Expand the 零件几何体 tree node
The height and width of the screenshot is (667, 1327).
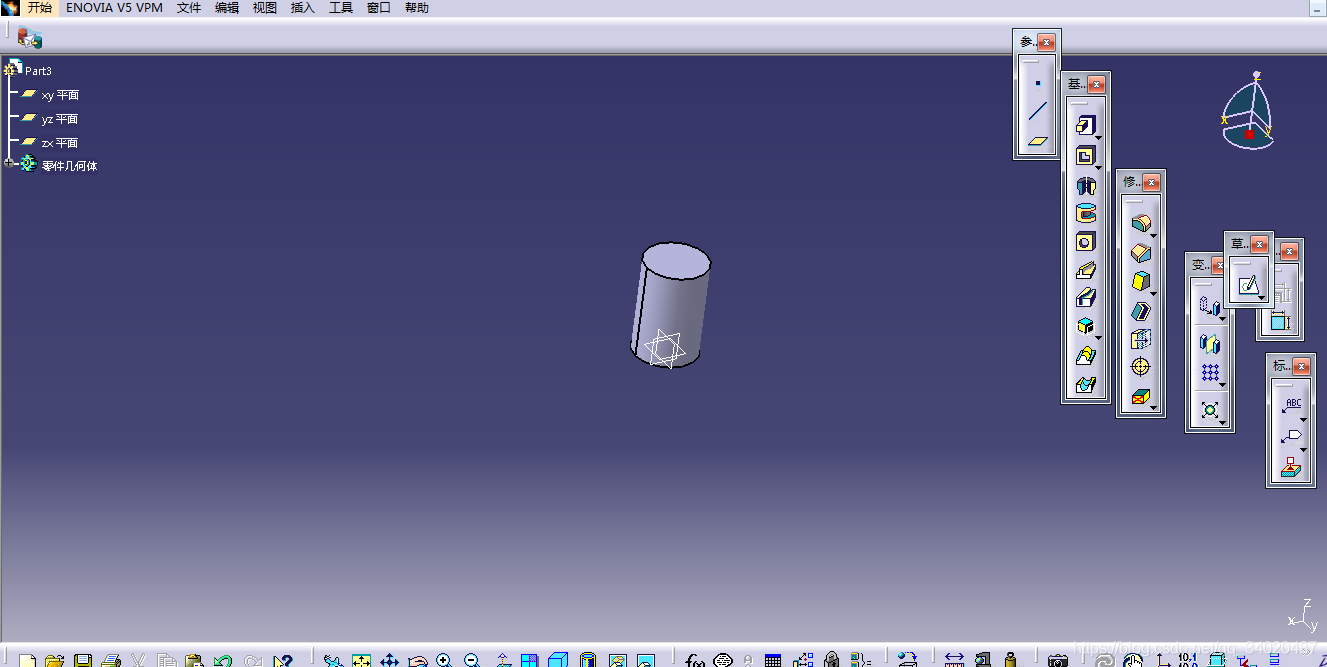10,163
